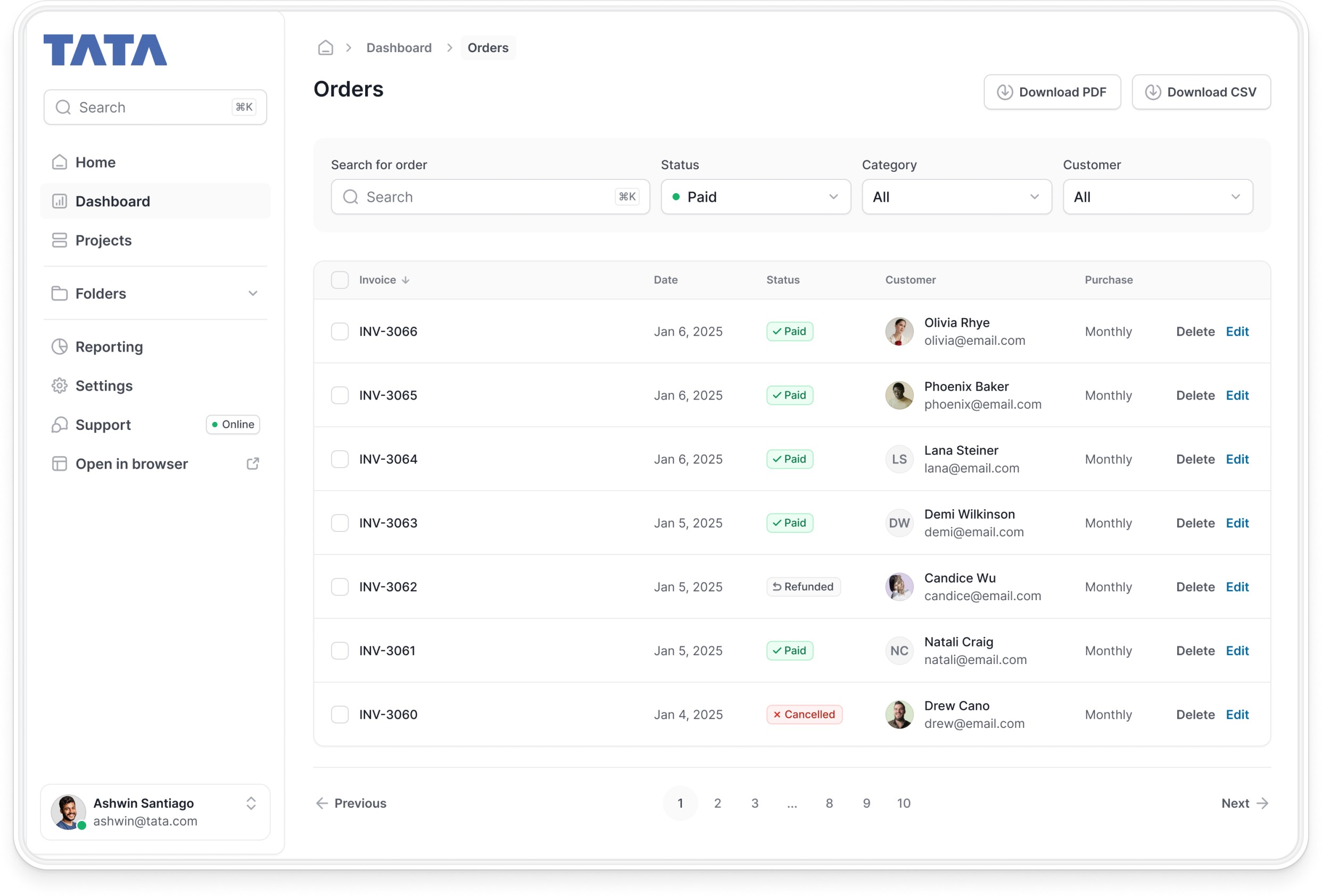1322x896 pixels.
Task: Edit the INV-3064 order
Action: (x=1237, y=459)
